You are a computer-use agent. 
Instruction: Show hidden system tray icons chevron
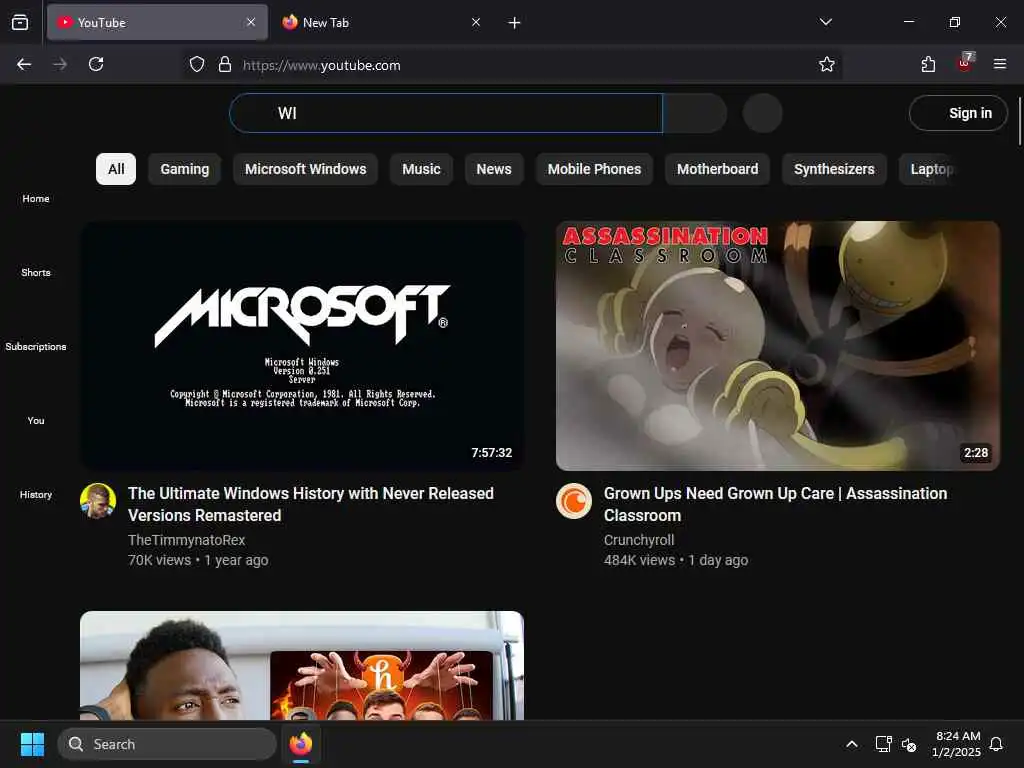[x=852, y=744]
